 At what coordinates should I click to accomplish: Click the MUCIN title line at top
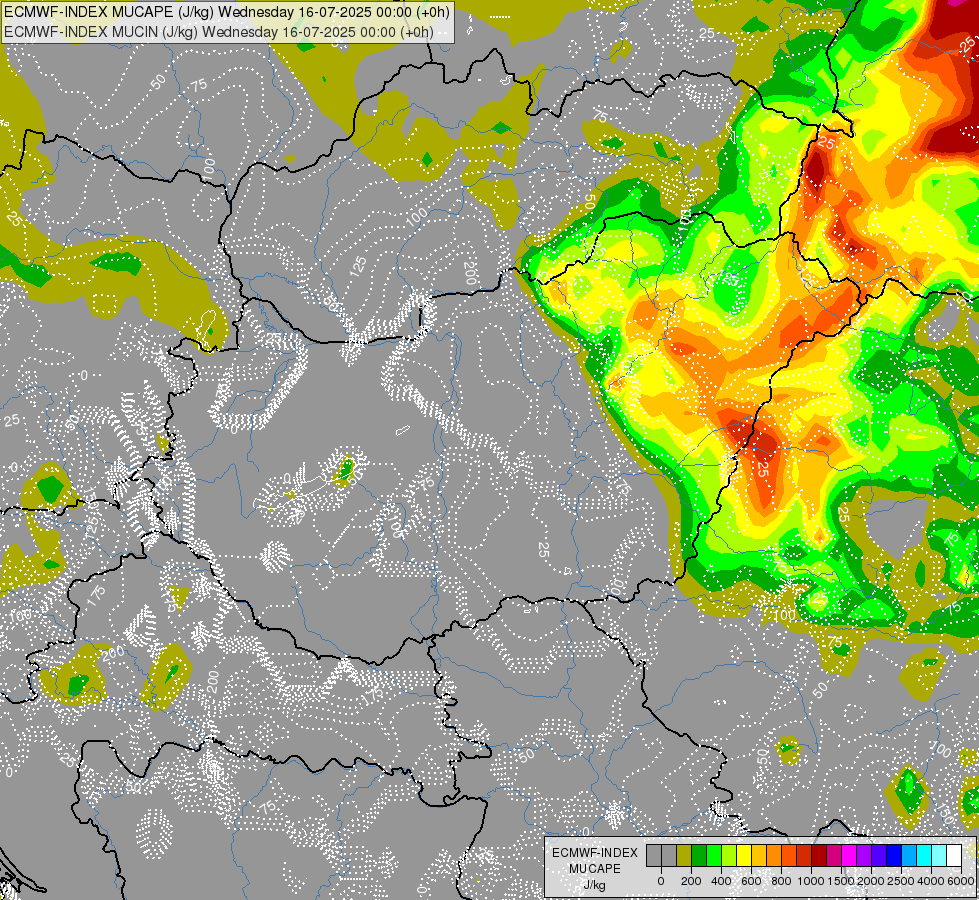coord(219,31)
